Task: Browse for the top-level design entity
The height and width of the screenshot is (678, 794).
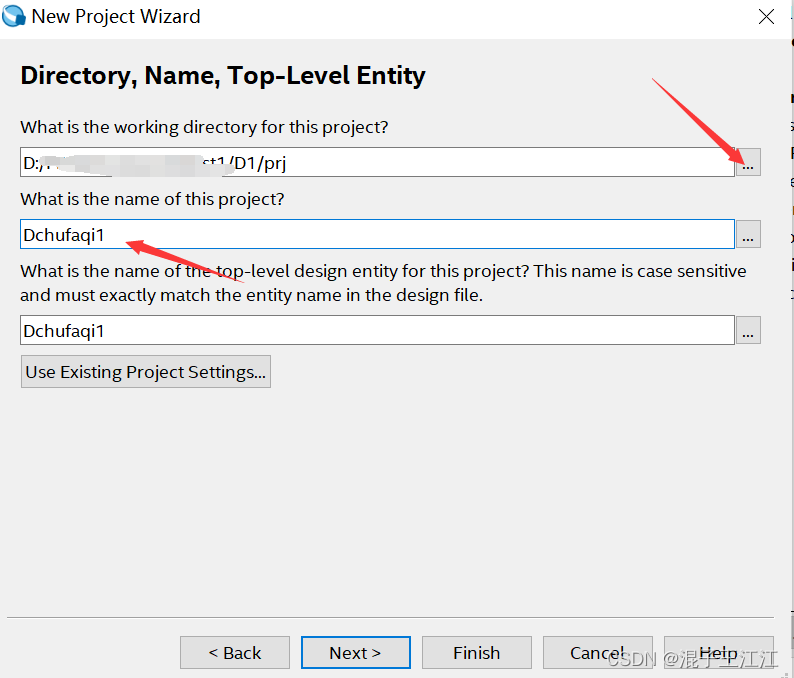Action: (x=748, y=330)
